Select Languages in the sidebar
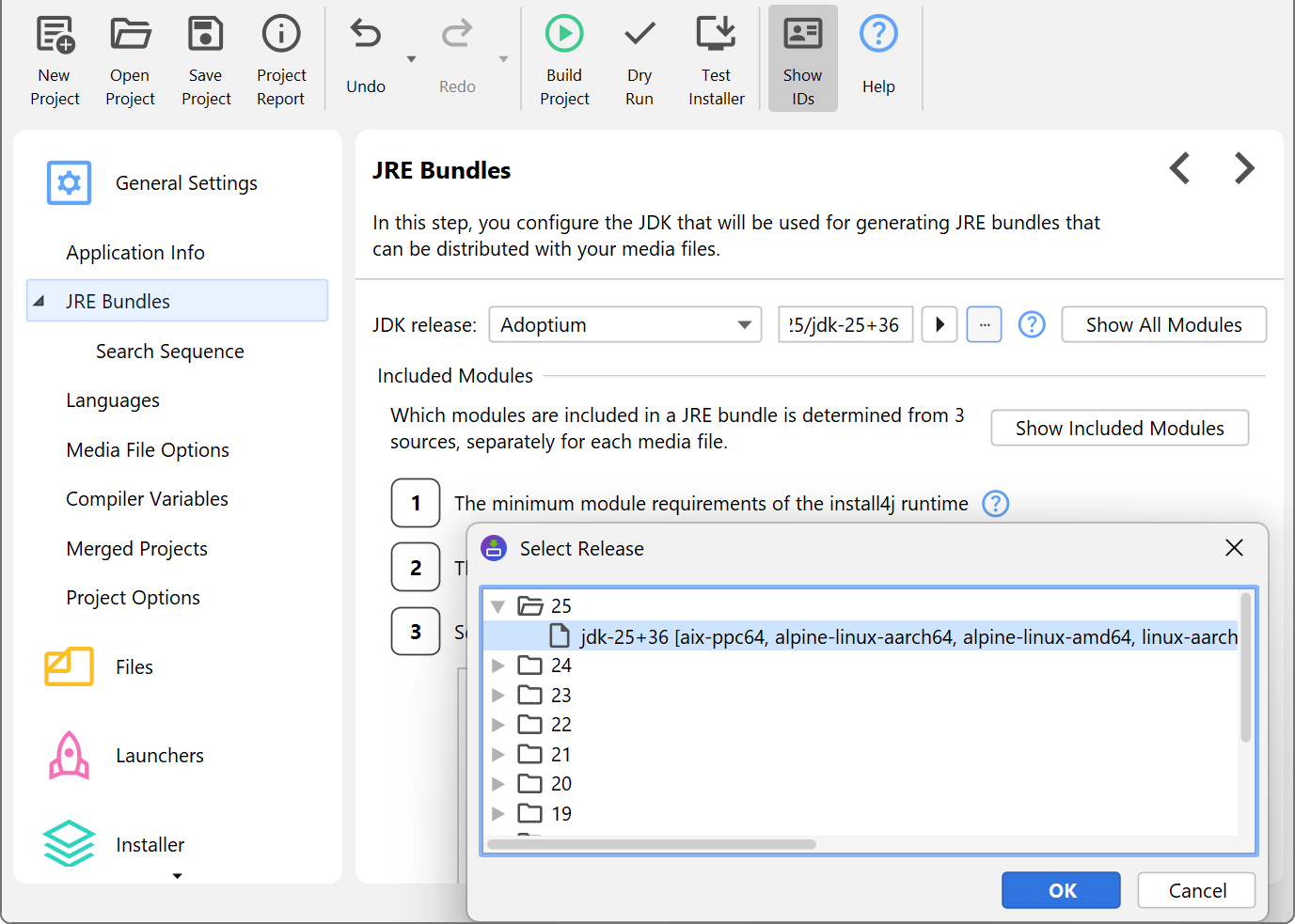Image resolution: width=1295 pixels, height=924 pixels. point(113,400)
